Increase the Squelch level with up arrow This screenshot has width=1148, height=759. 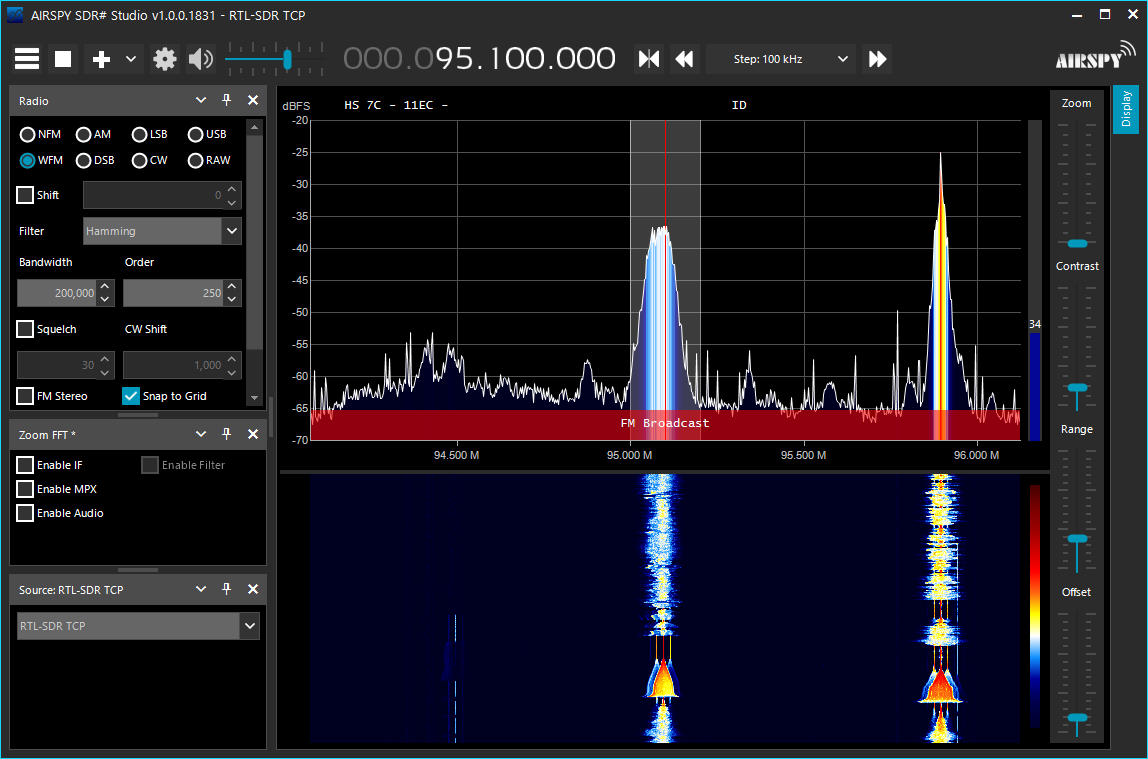105,358
